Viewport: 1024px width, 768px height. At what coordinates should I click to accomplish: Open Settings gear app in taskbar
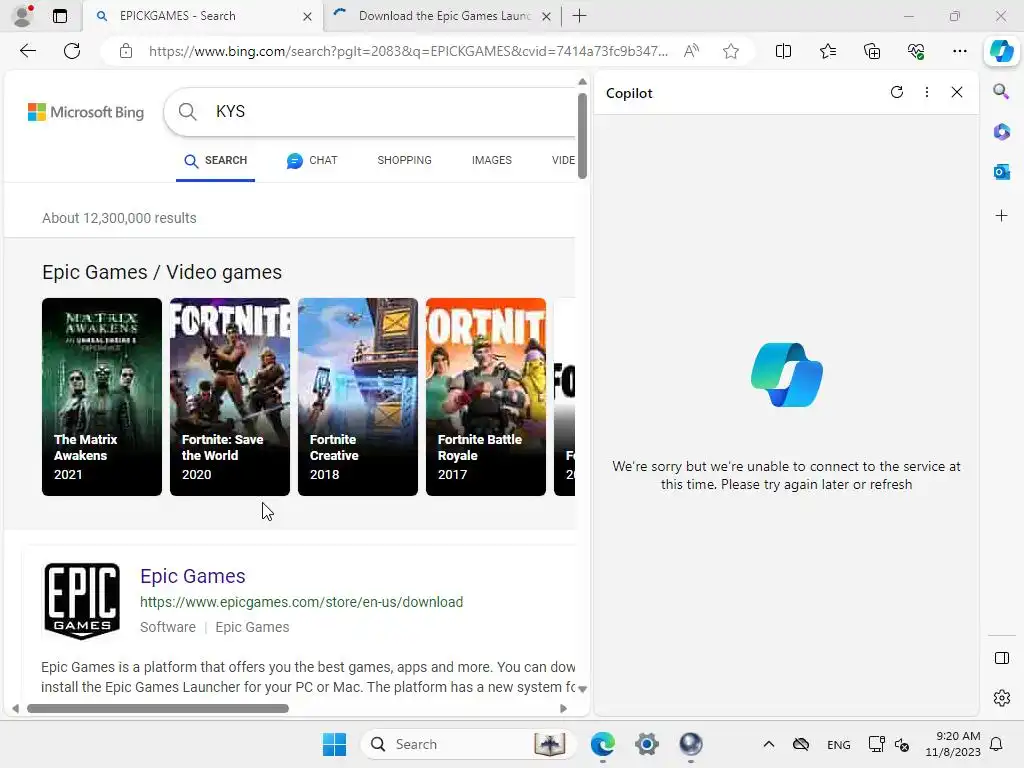(647, 744)
